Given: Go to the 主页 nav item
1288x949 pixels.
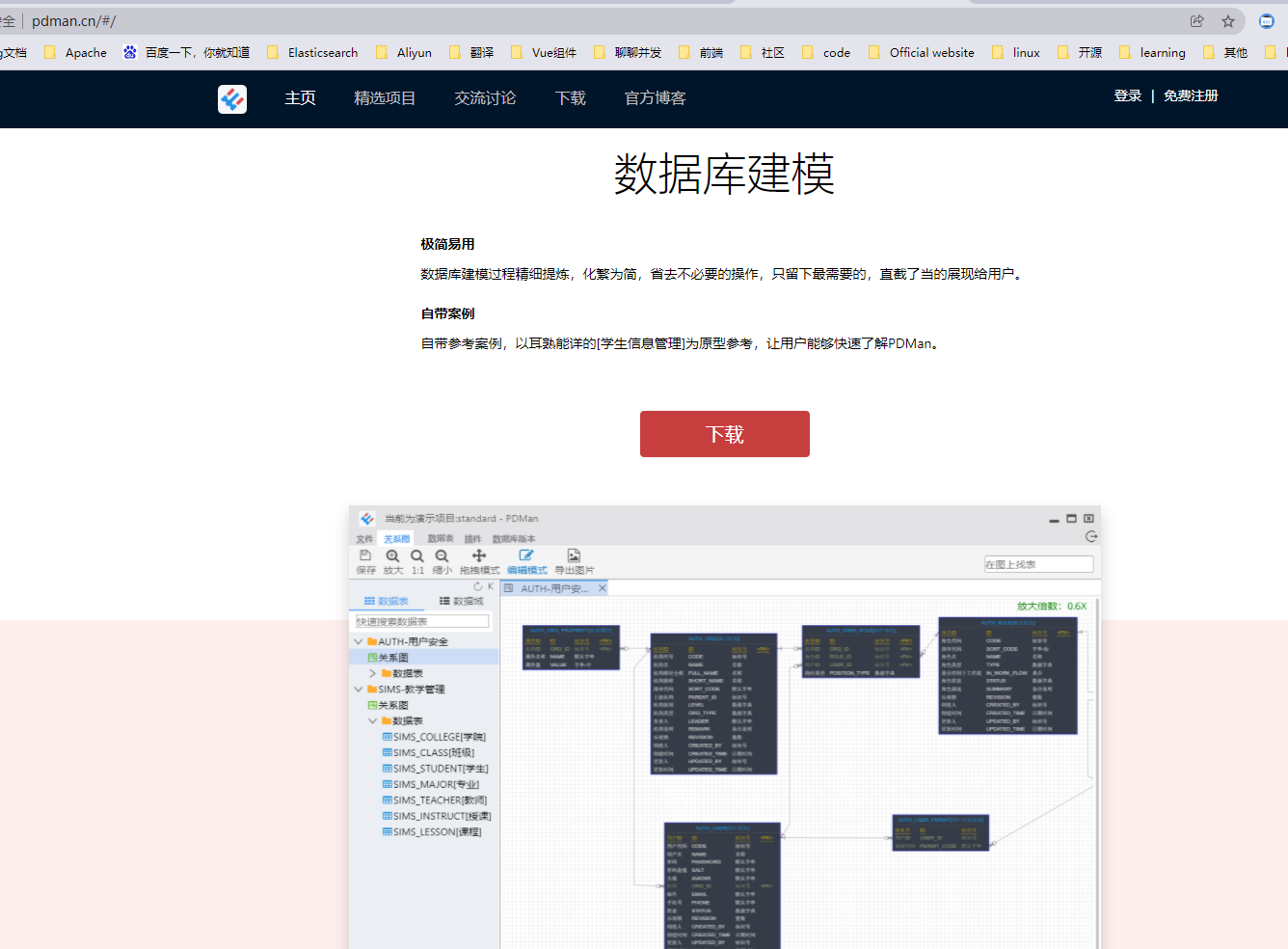Looking at the screenshot, I should pos(300,98).
